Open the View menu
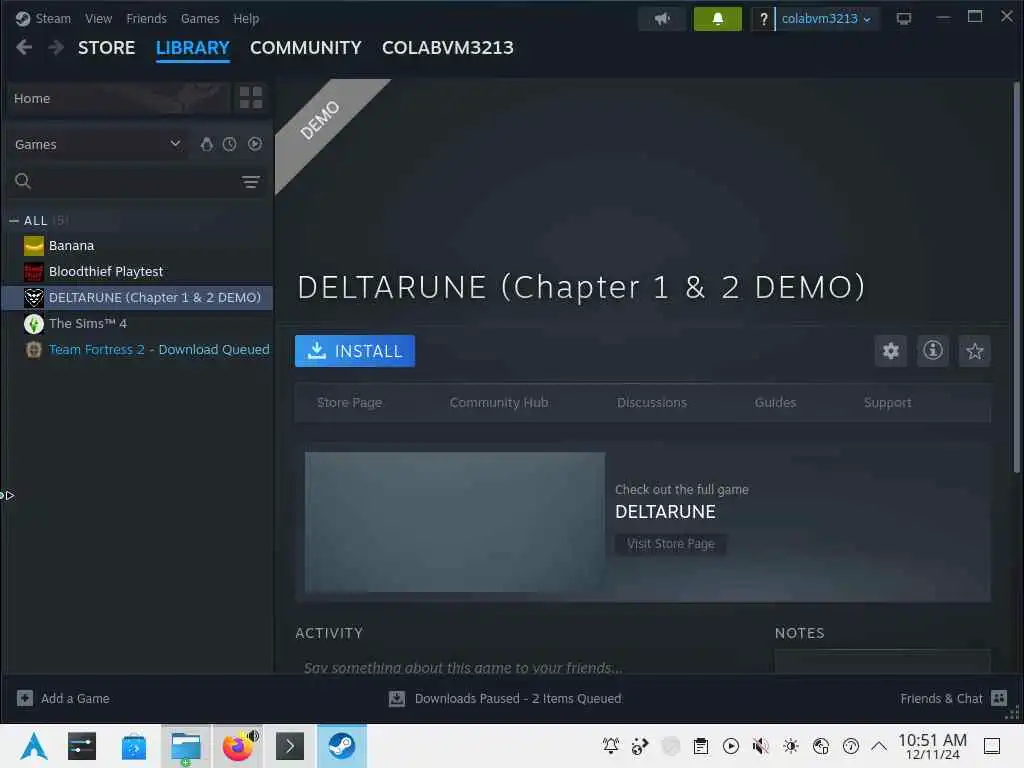The width and height of the screenshot is (1024, 768). 98,18
